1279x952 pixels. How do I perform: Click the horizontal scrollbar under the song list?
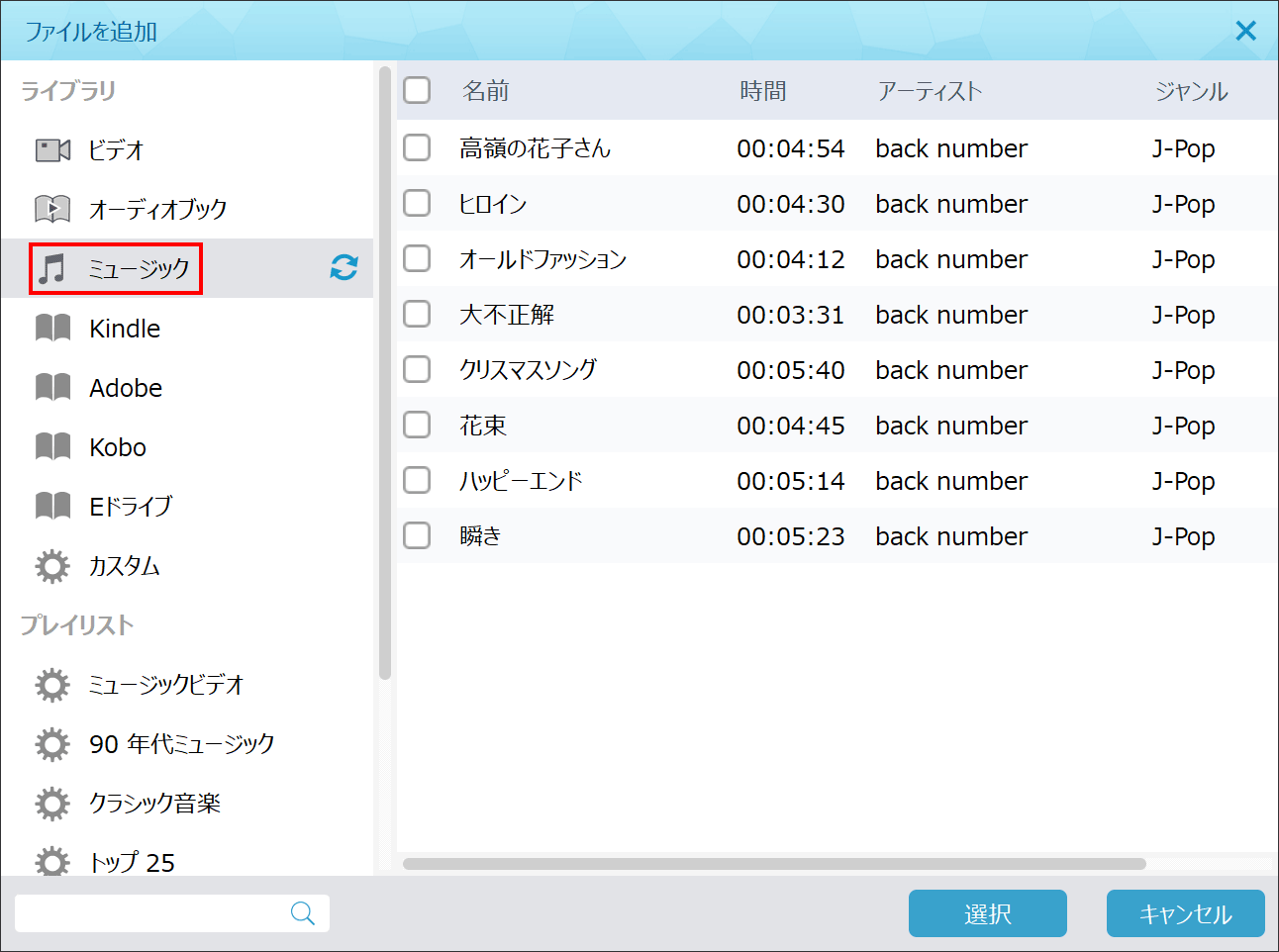tap(774, 864)
